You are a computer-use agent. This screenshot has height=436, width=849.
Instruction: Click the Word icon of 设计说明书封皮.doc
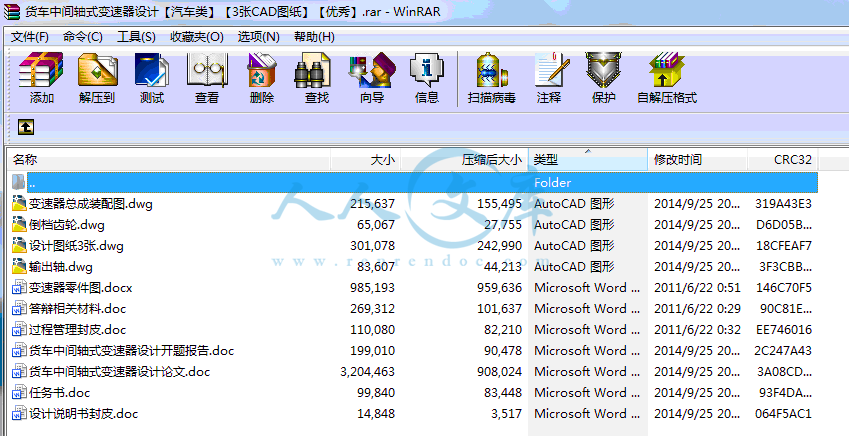[19, 414]
